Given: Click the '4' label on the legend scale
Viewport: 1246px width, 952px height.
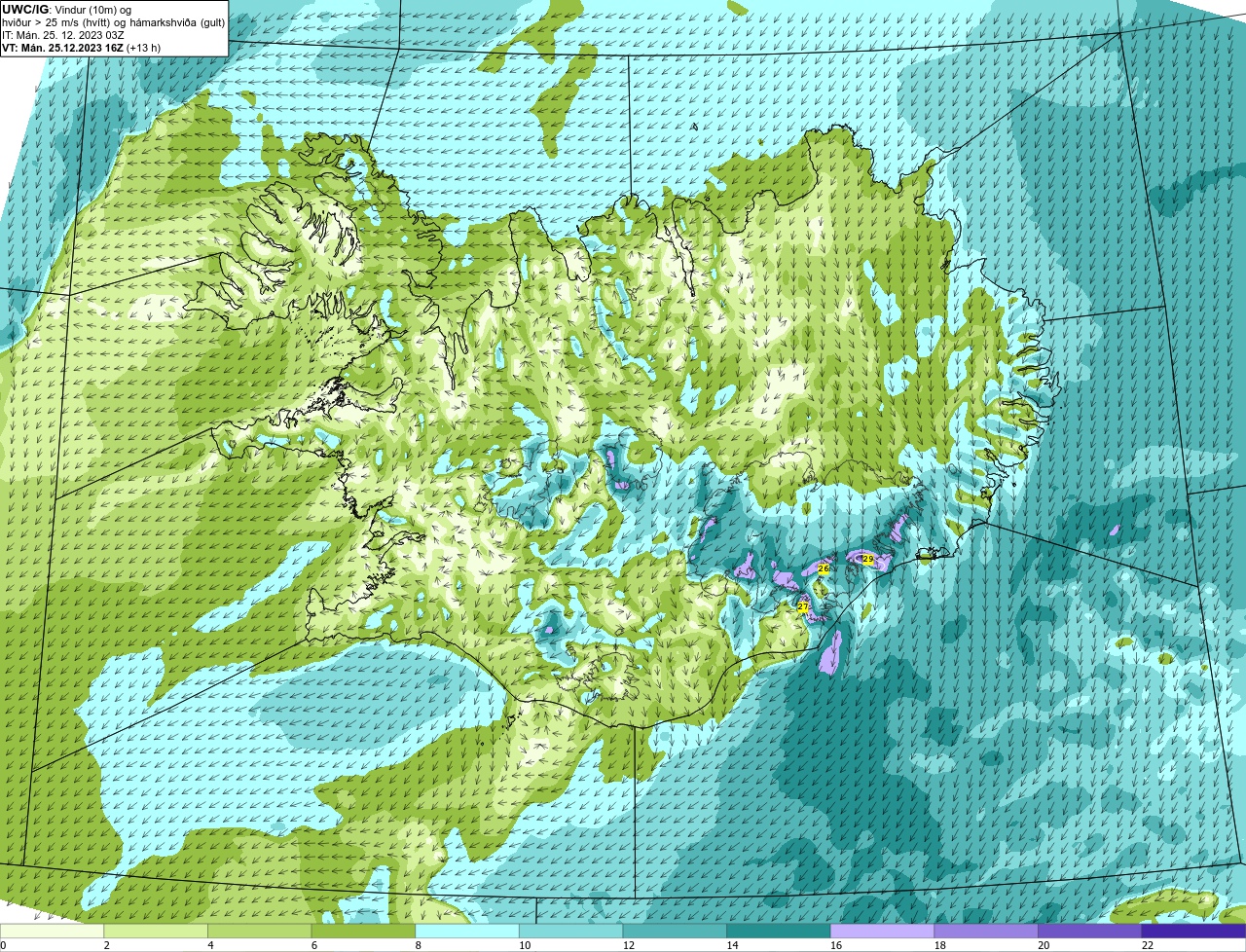Looking at the screenshot, I should click(210, 945).
